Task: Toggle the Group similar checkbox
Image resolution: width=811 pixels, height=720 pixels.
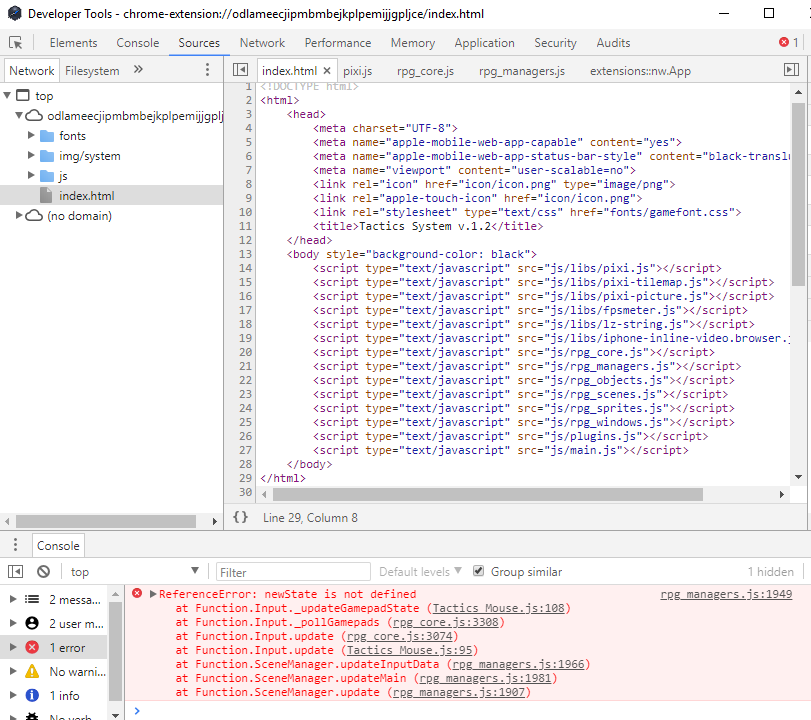Action: (478, 571)
